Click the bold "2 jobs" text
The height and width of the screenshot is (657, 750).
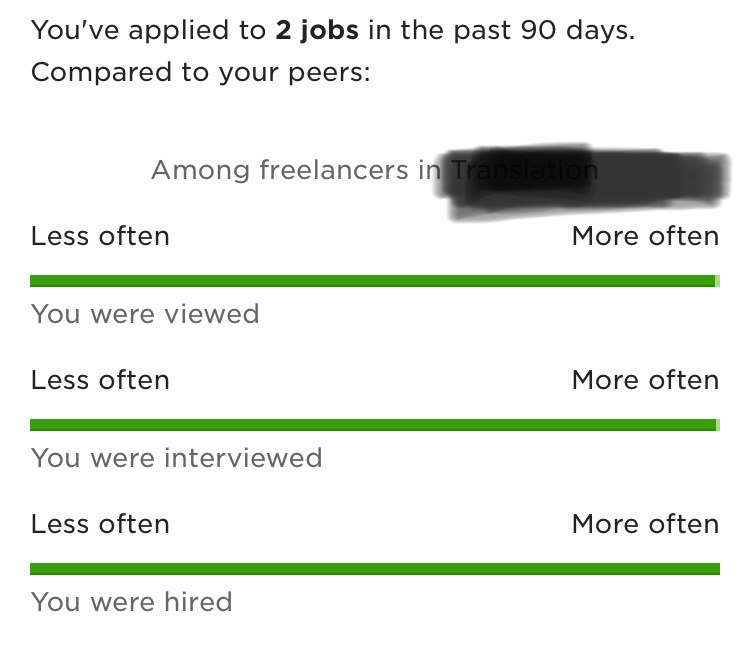(317, 31)
